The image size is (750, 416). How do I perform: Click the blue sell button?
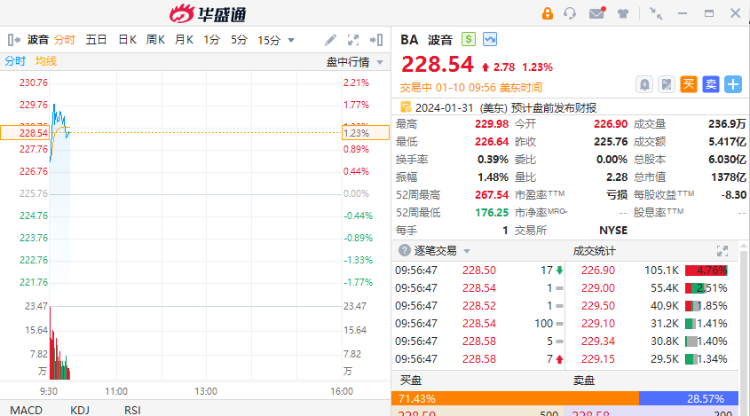click(711, 85)
